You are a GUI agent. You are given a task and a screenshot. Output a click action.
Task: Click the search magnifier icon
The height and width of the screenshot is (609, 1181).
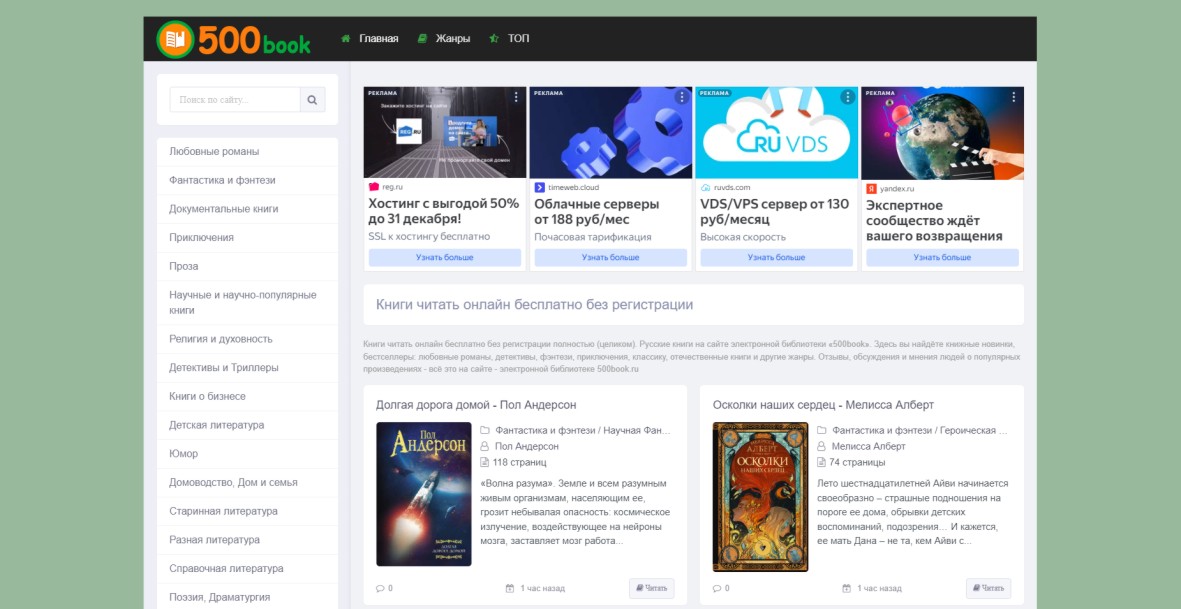312,100
